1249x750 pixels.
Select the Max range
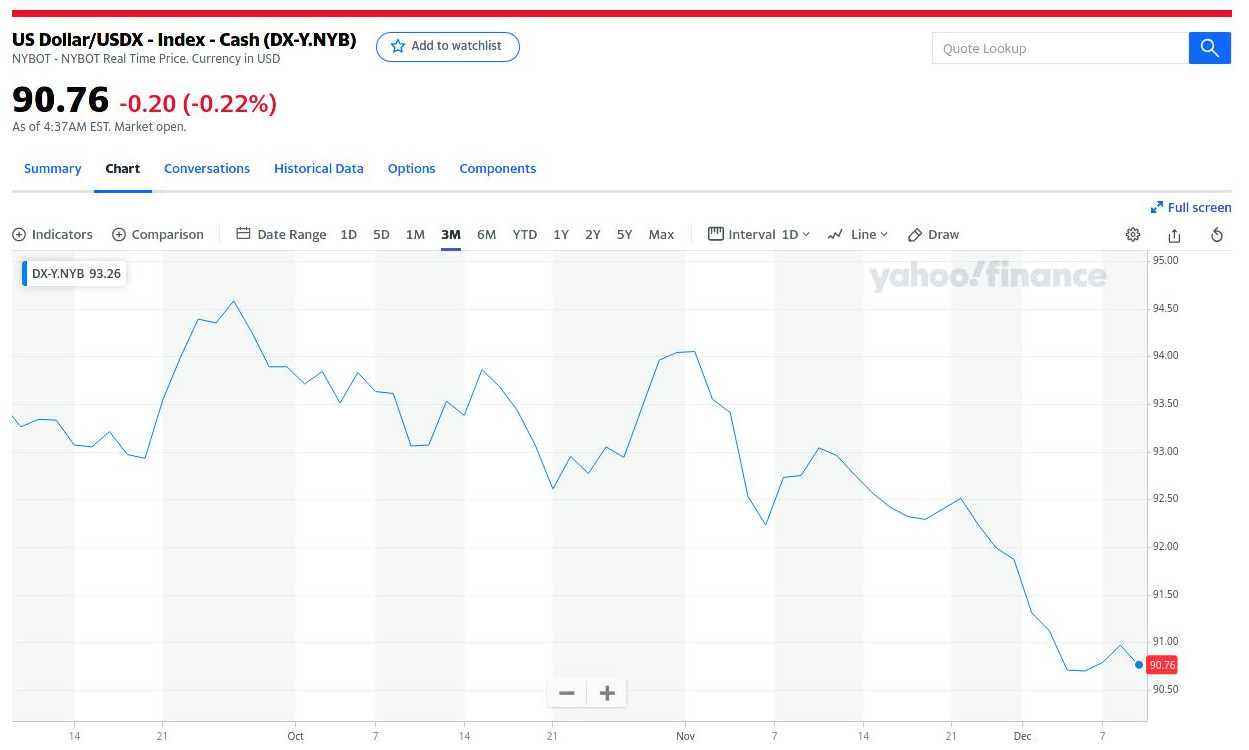tap(661, 234)
